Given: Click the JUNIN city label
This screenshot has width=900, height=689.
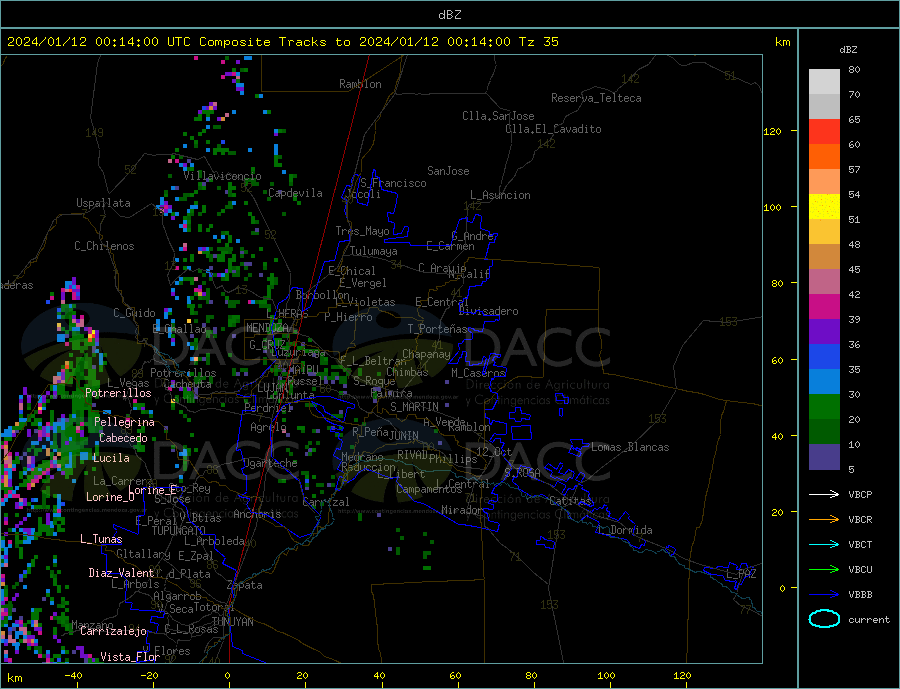Looking at the screenshot, I should [404, 436].
